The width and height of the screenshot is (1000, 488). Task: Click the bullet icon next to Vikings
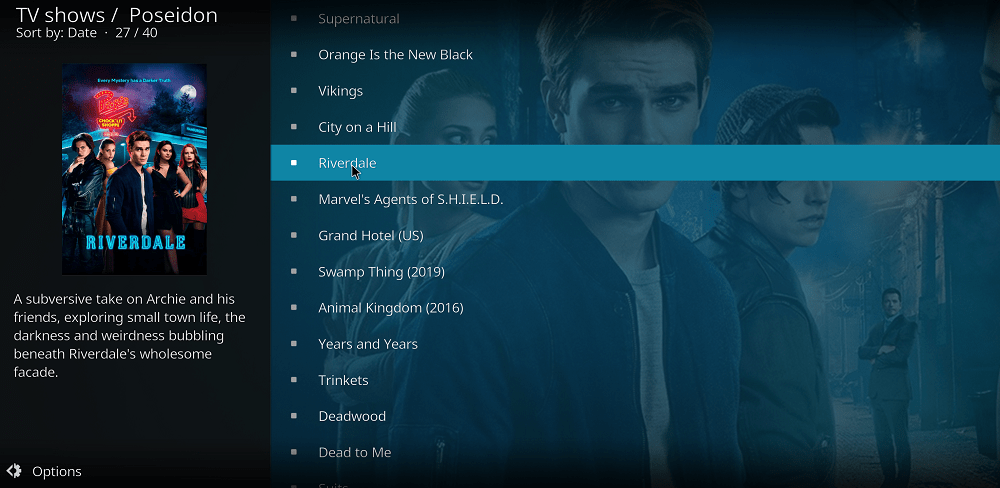click(x=293, y=91)
